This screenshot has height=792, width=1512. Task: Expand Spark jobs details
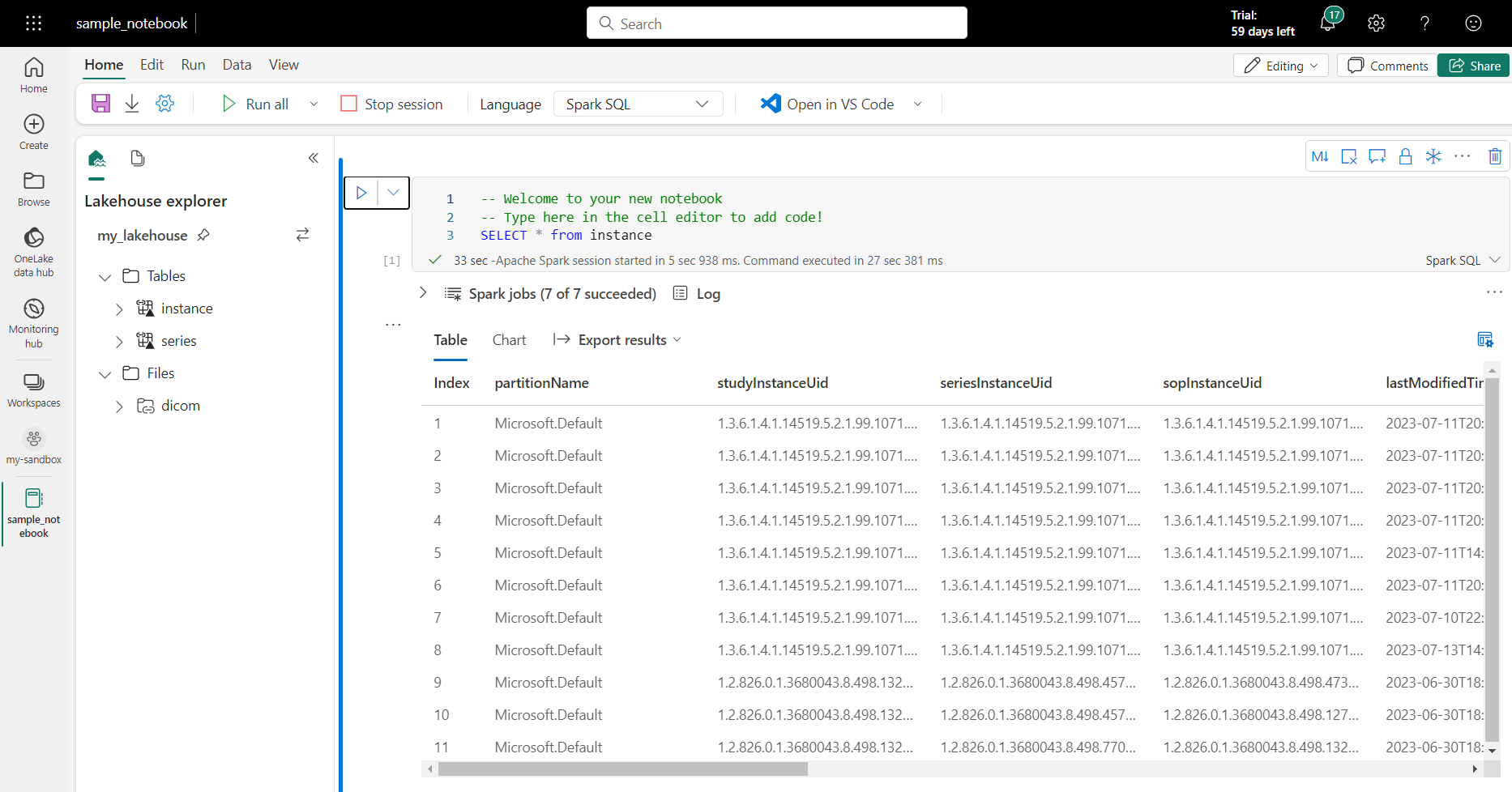[423, 293]
